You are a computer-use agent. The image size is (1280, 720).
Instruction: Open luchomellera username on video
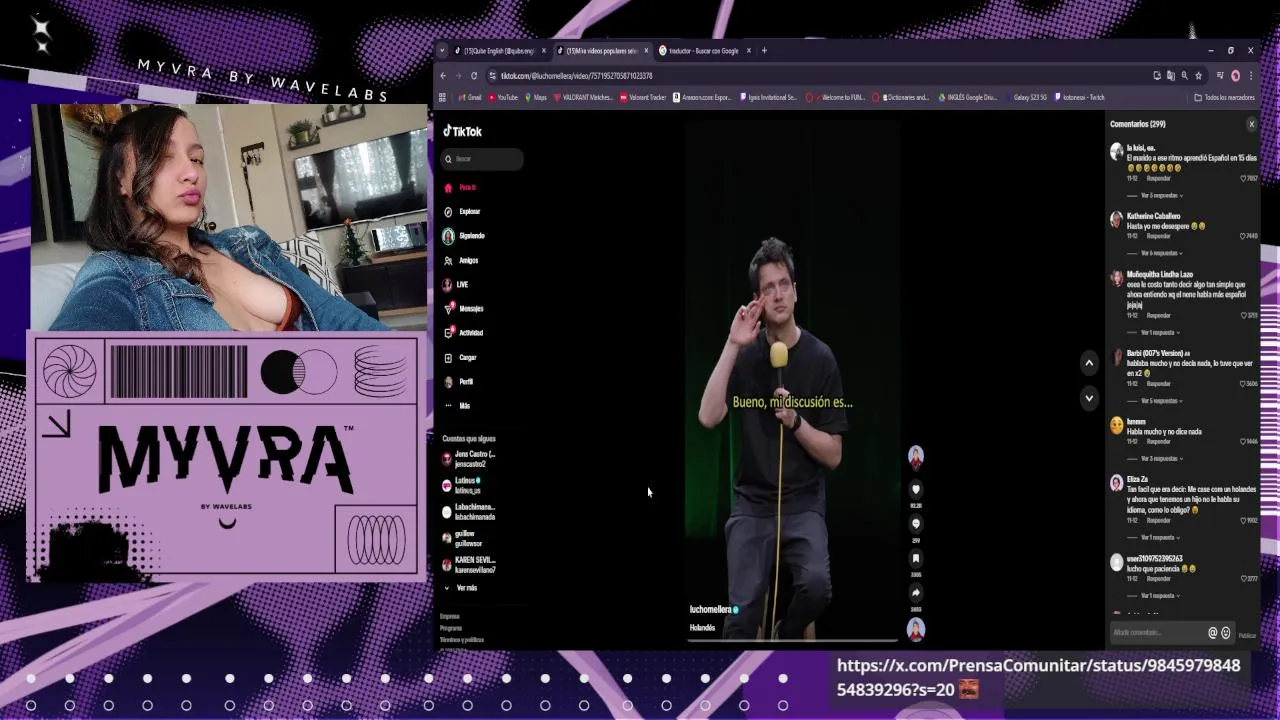(710, 609)
